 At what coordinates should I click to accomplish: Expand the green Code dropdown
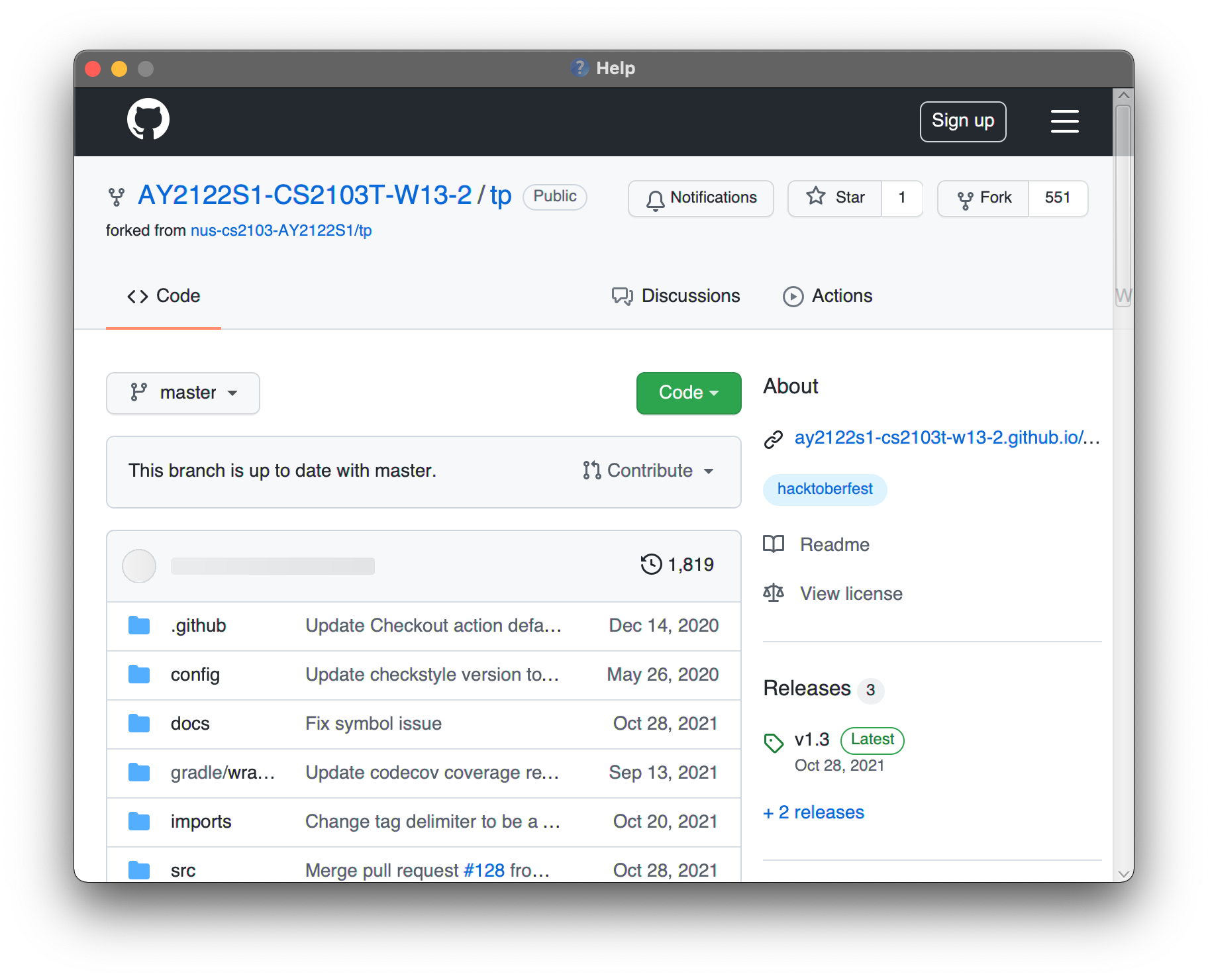[x=689, y=393]
